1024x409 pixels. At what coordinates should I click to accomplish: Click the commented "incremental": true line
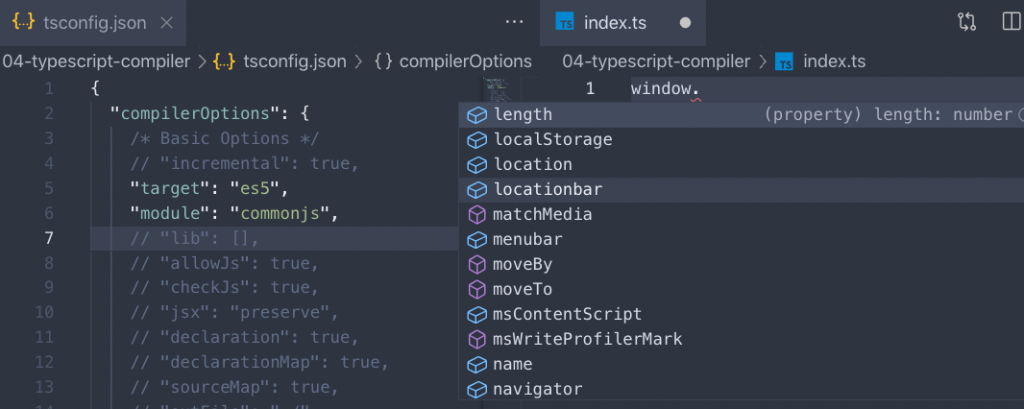tap(245, 163)
